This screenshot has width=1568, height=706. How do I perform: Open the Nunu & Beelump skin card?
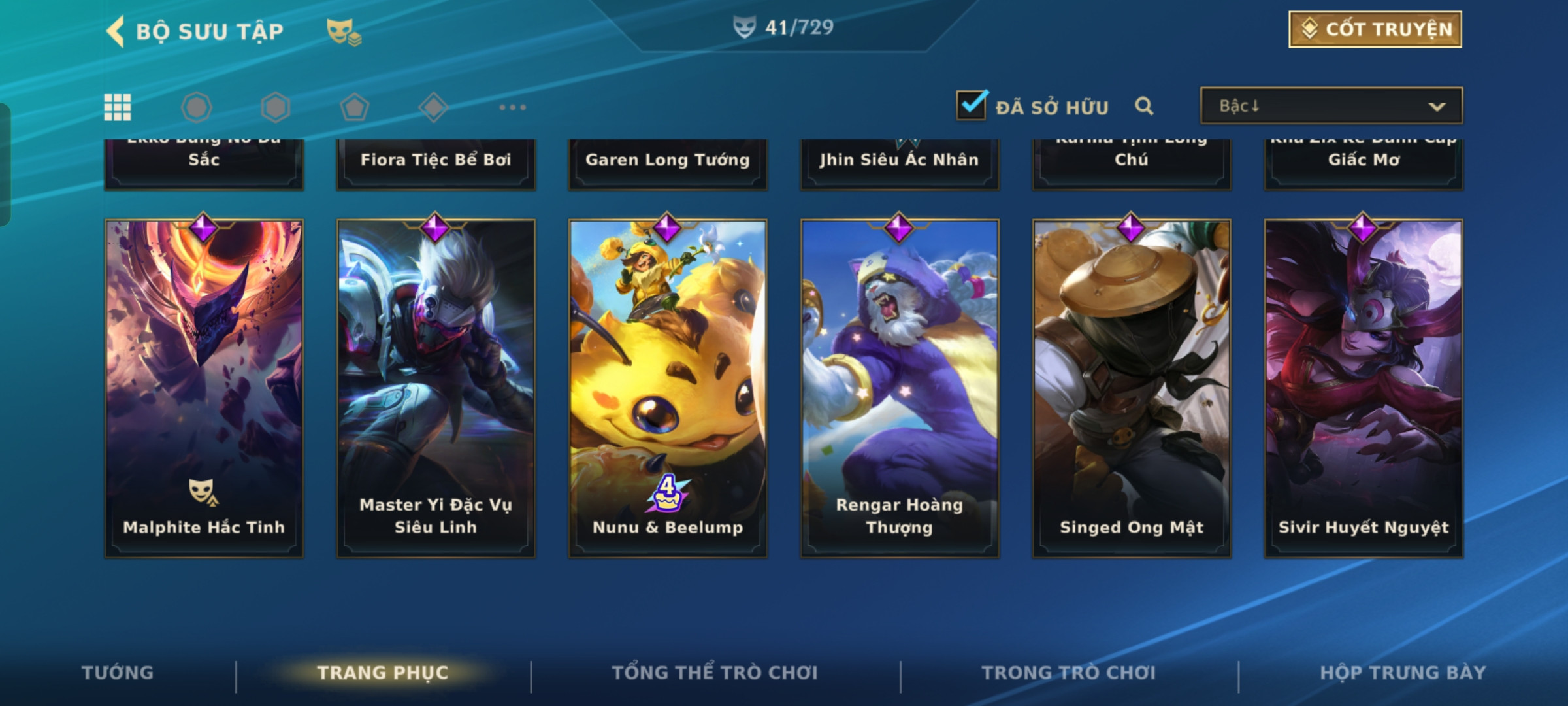(x=668, y=388)
